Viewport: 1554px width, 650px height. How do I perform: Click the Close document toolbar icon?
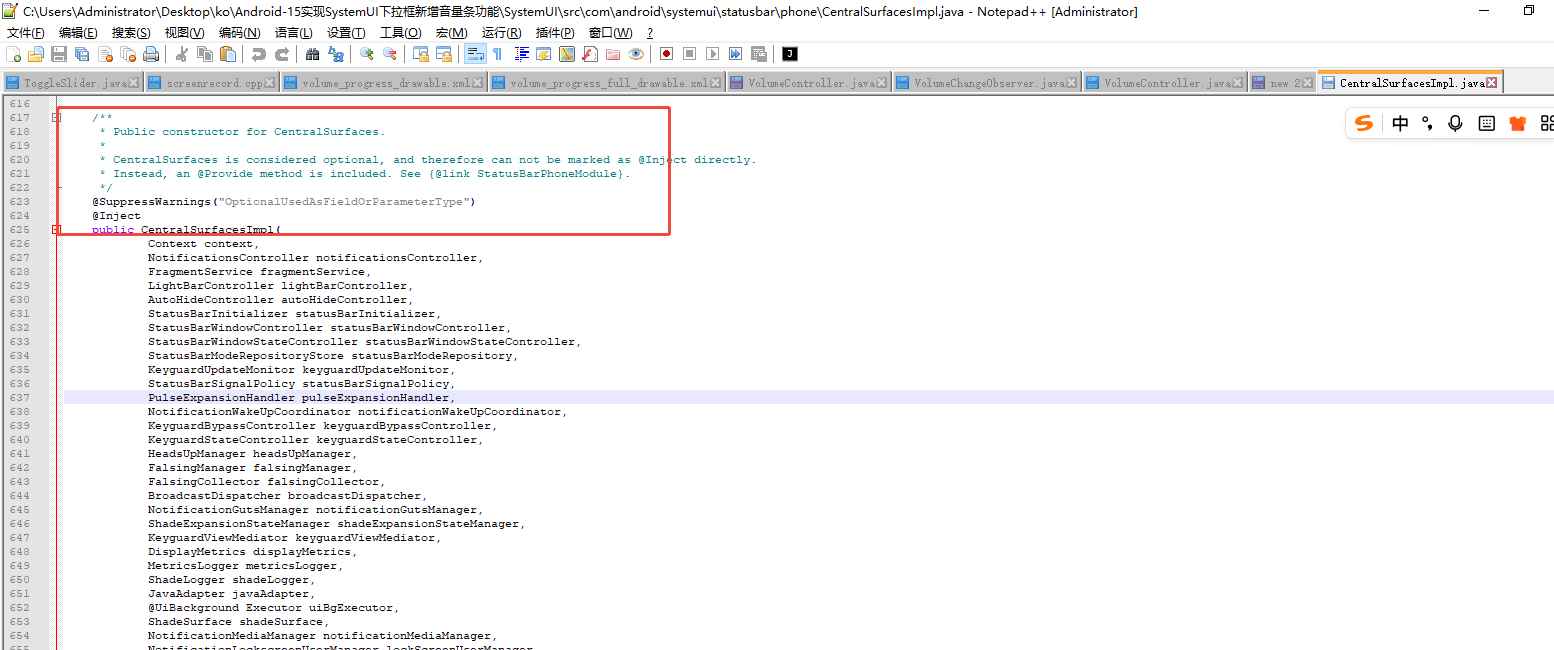point(105,54)
